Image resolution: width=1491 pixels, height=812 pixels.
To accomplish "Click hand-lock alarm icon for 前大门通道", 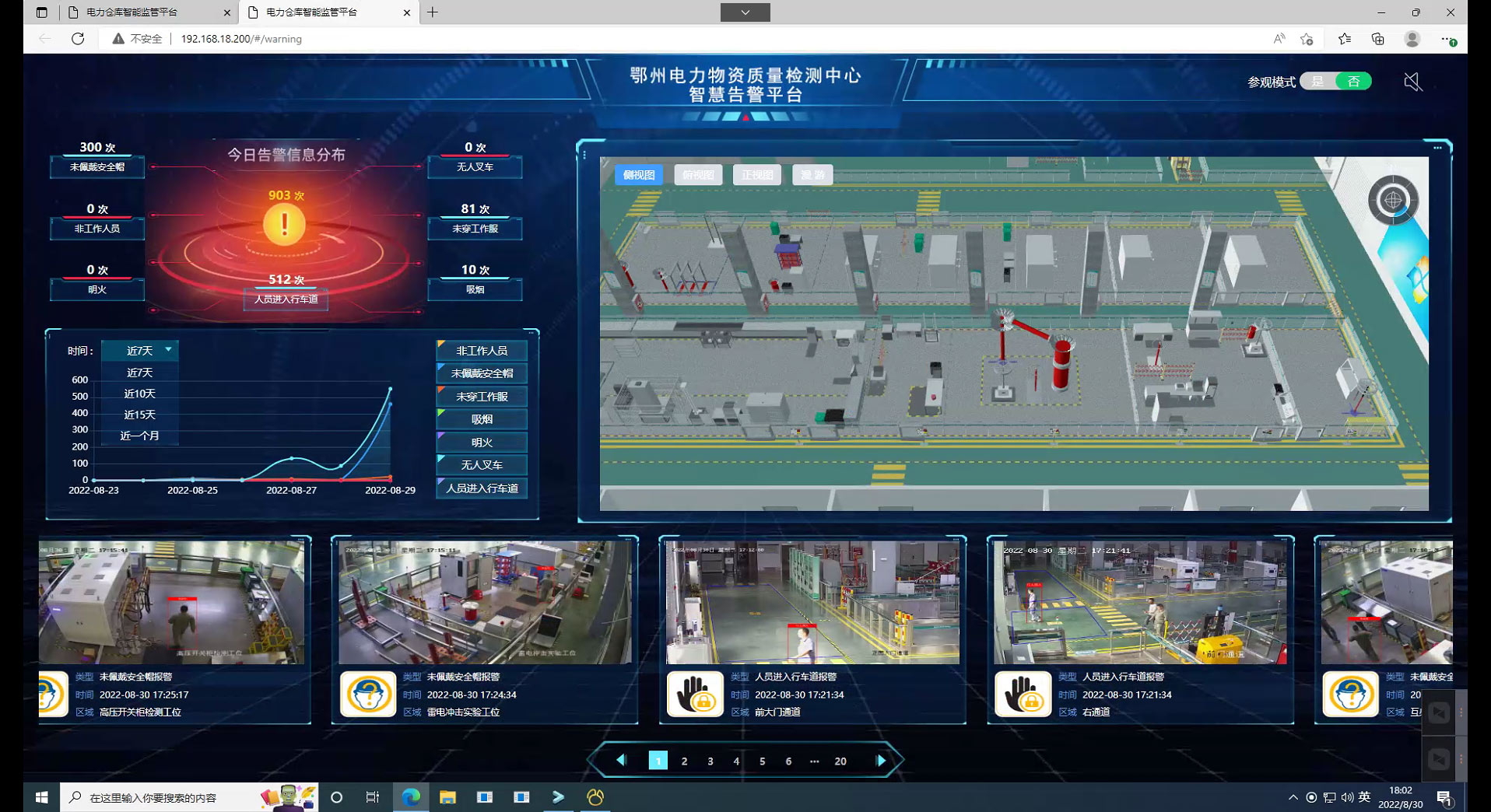I will [695, 694].
